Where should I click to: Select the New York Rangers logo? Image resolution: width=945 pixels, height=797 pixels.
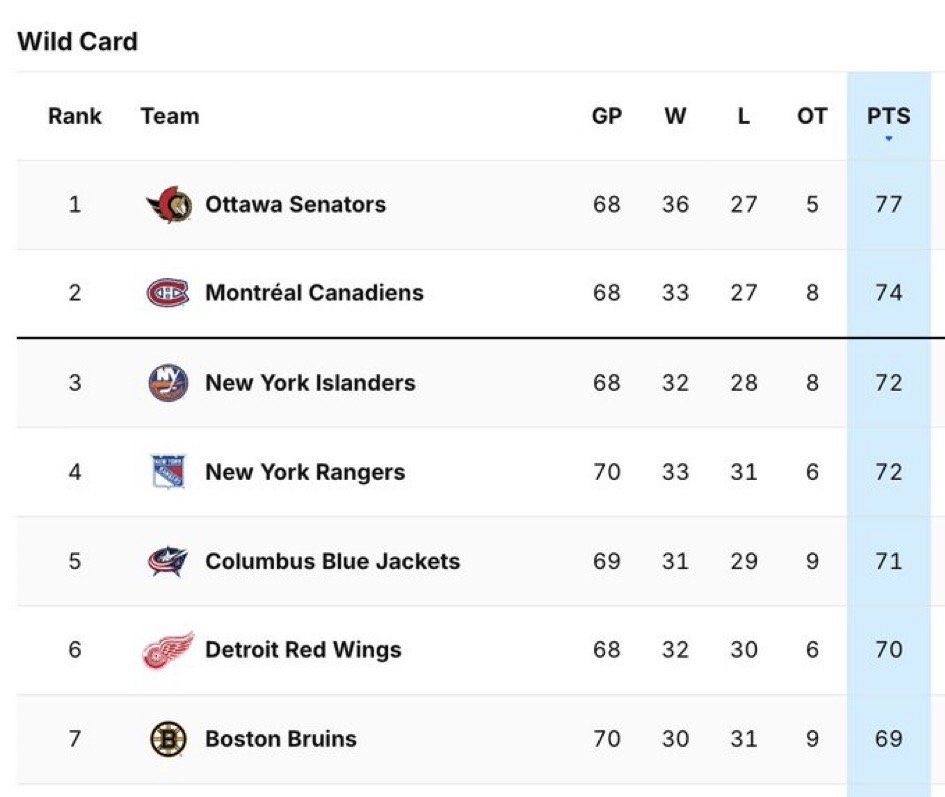pos(168,471)
